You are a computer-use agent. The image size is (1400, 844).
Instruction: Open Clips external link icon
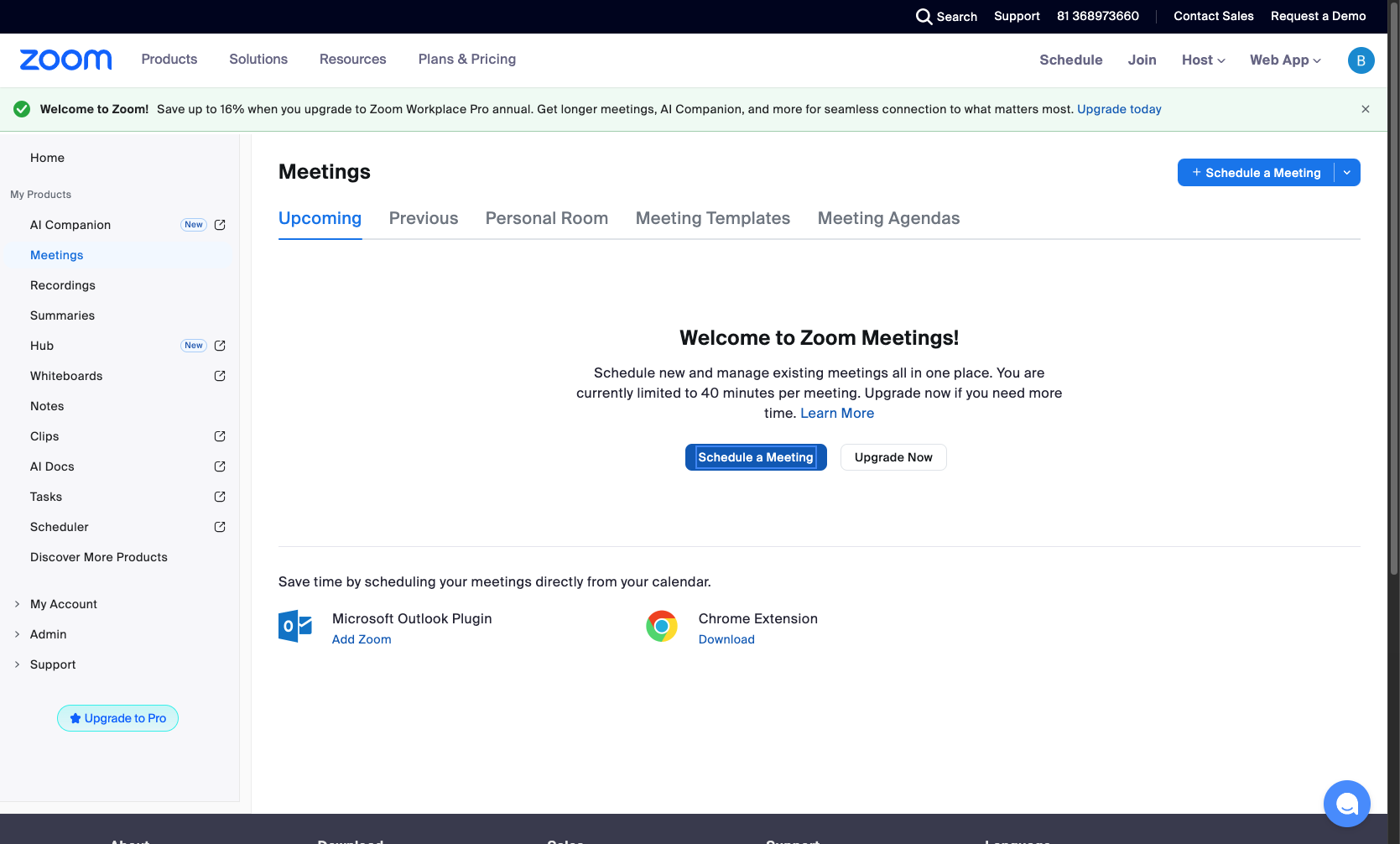tap(220, 436)
